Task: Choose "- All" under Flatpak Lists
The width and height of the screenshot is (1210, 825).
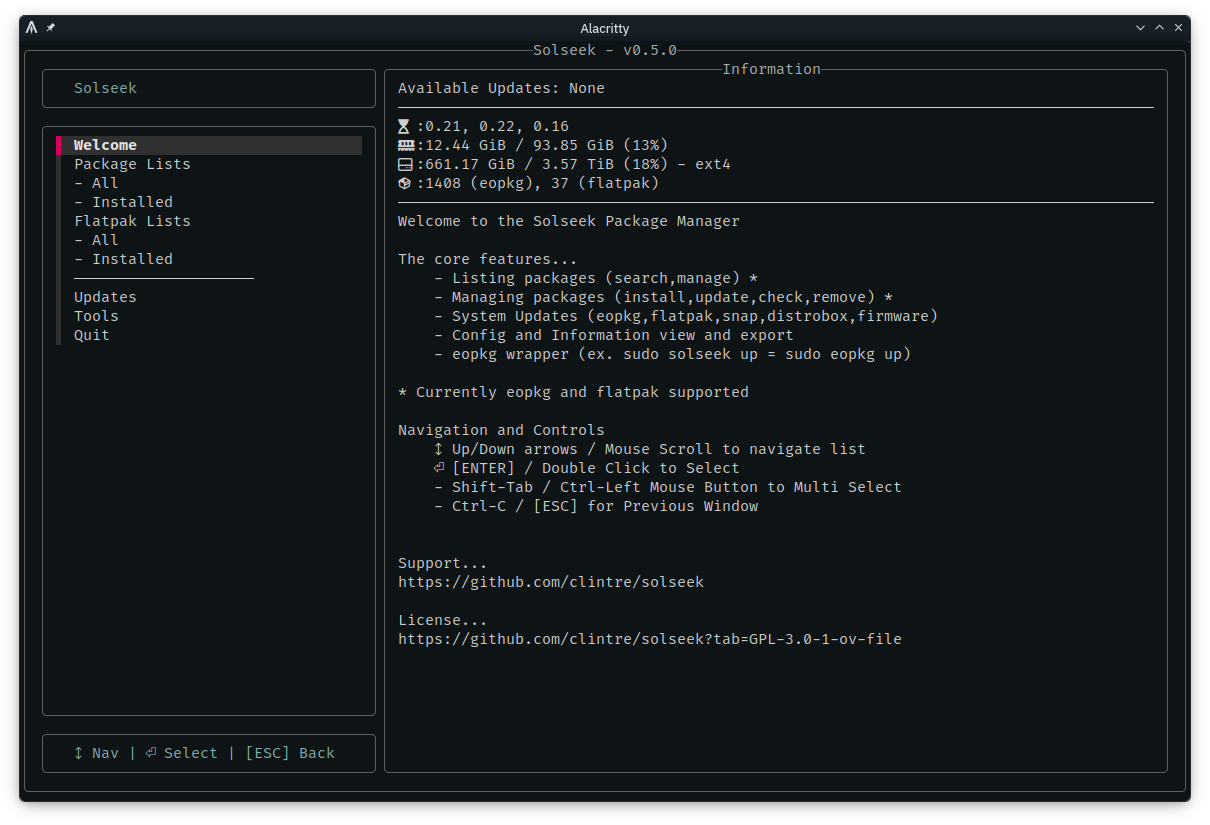Action: point(96,240)
